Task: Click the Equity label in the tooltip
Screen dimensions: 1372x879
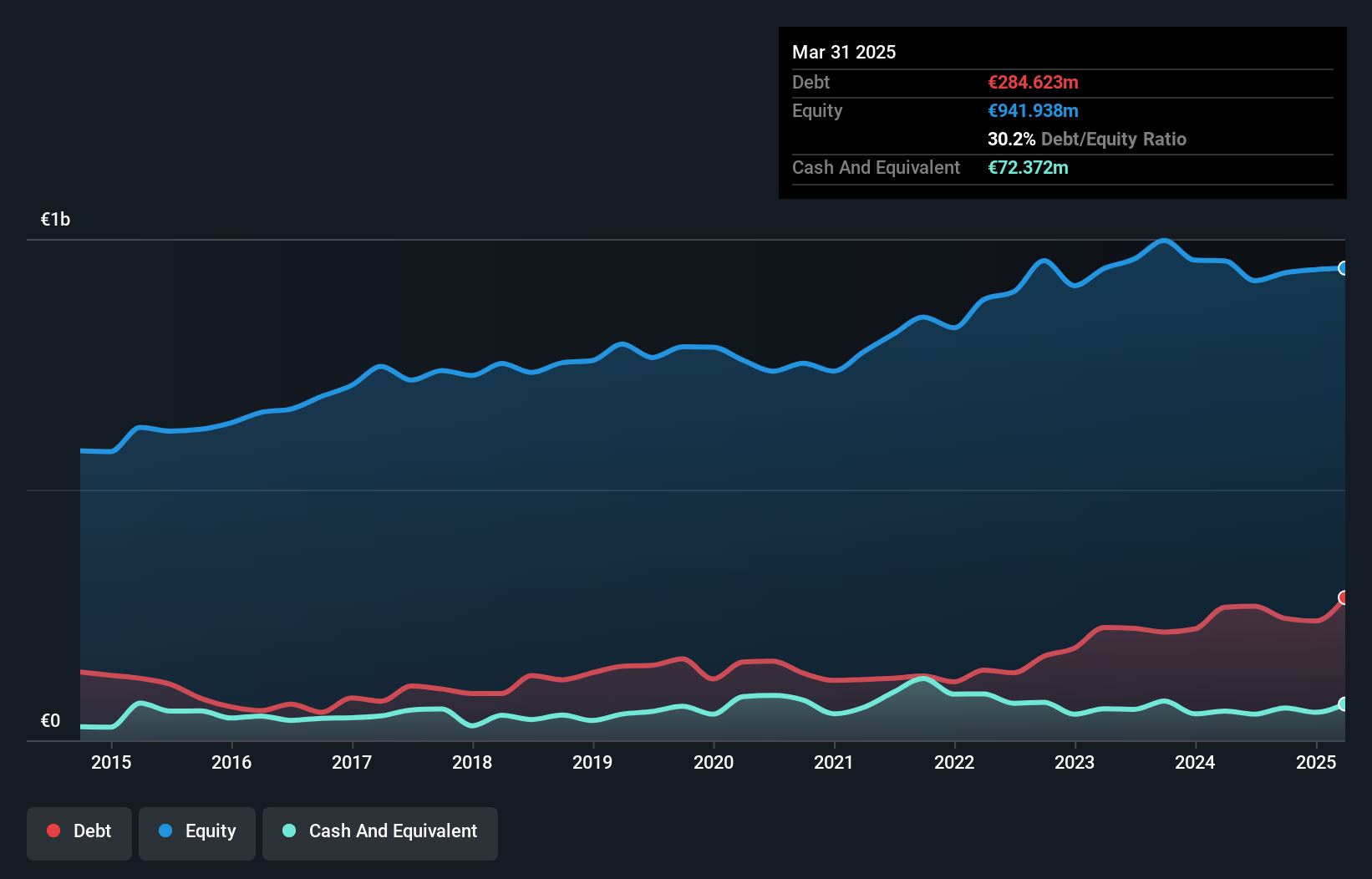Action: tap(817, 110)
